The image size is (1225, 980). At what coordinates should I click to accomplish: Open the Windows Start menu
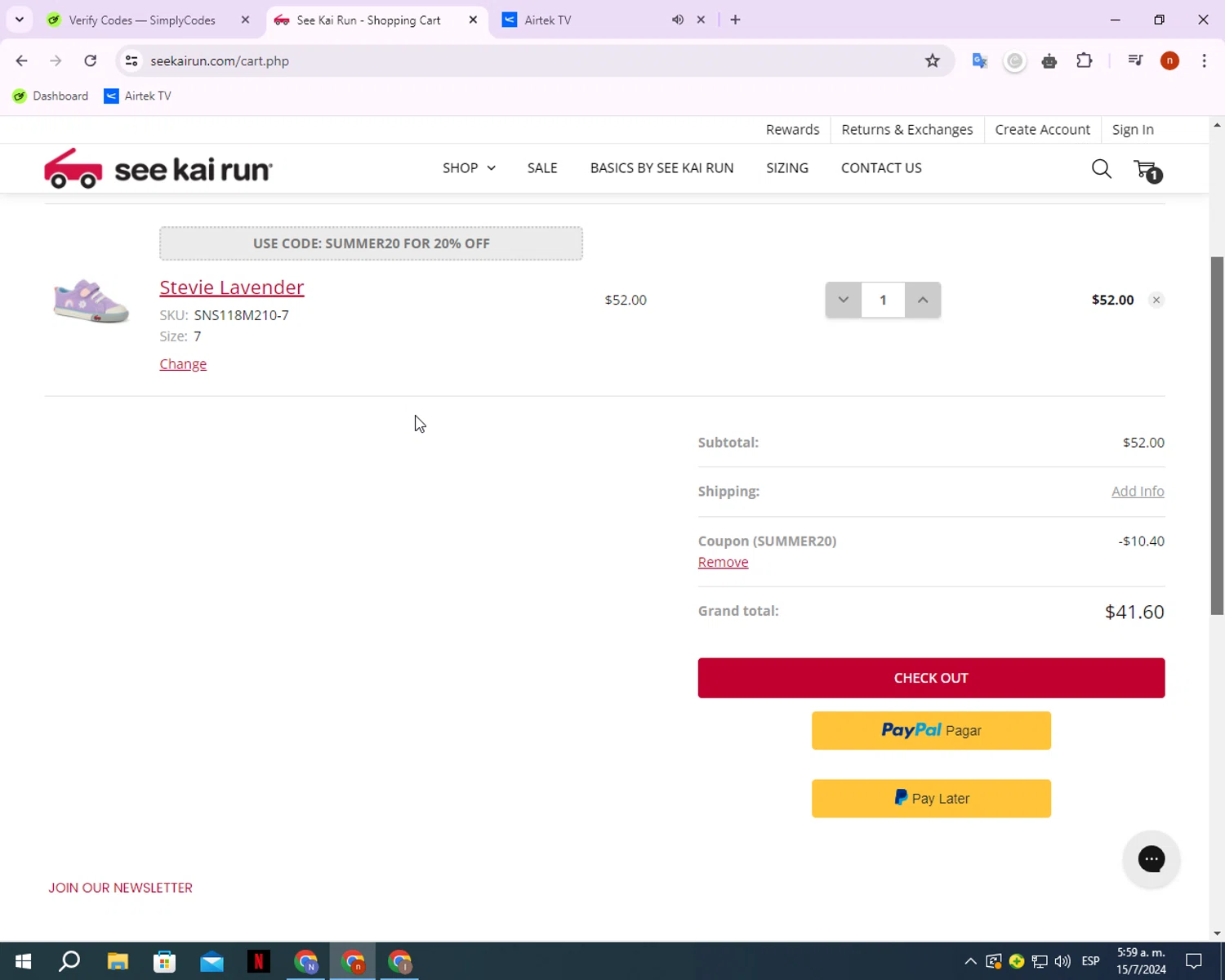(23, 961)
